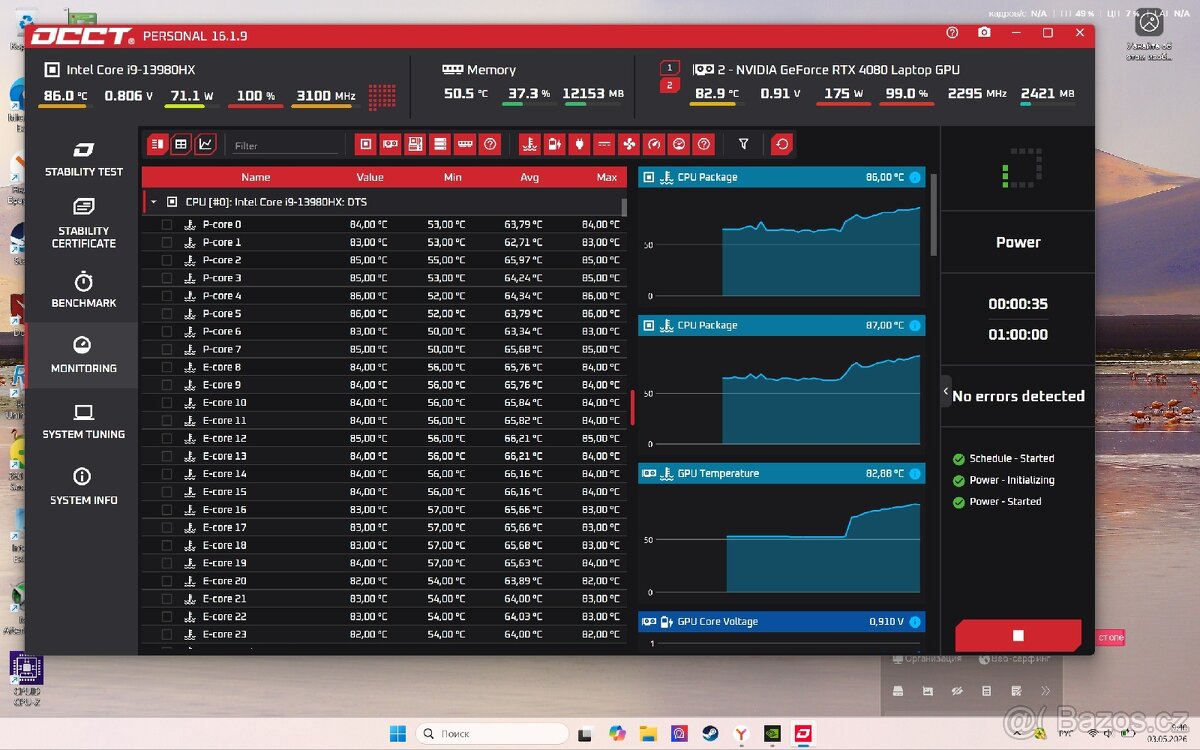The height and width of the screenshot is (750, 1200).
Task: Open the Stability Test section
Action: (83, 160)
